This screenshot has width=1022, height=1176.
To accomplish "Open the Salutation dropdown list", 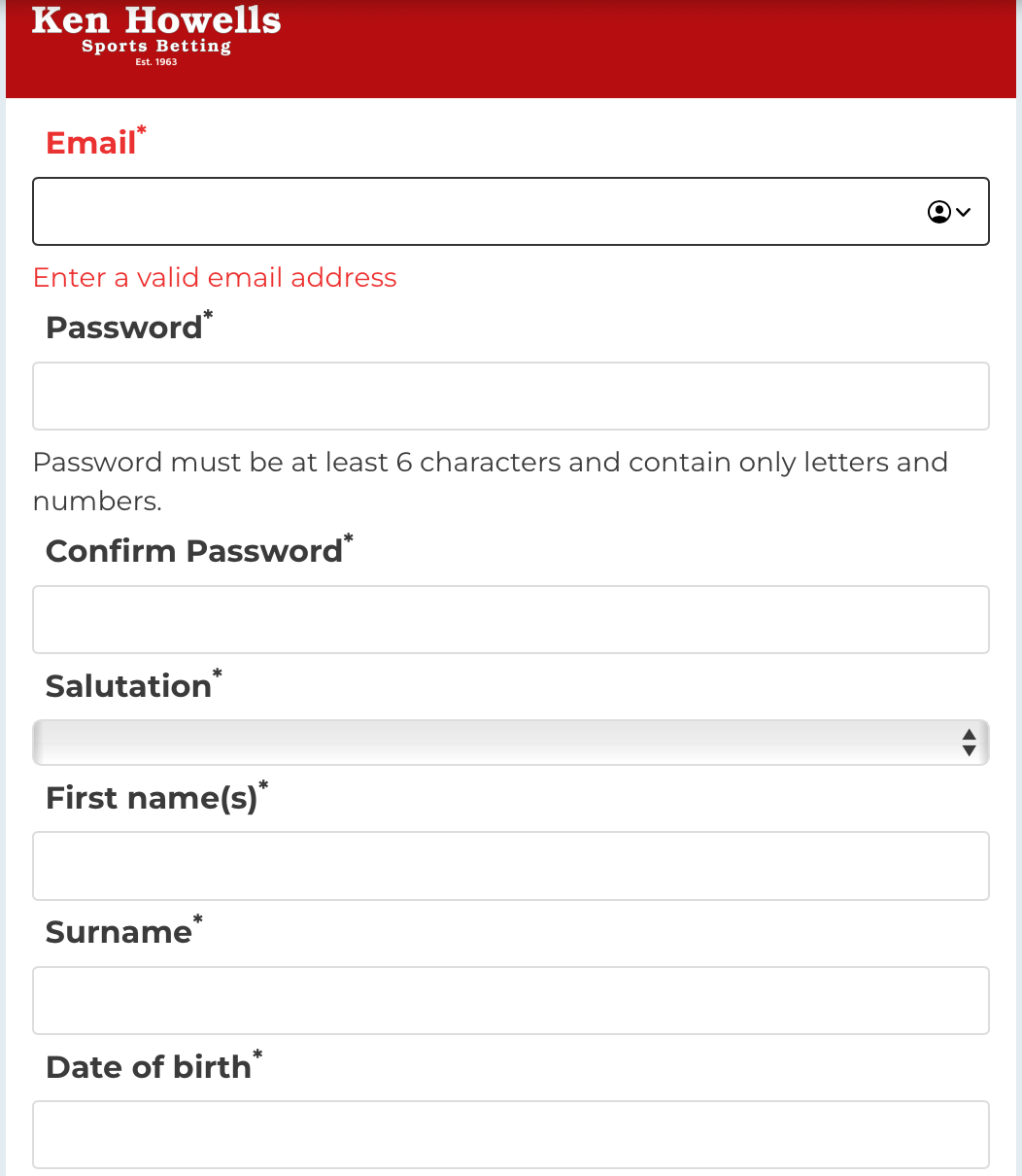I will point(511,743).
